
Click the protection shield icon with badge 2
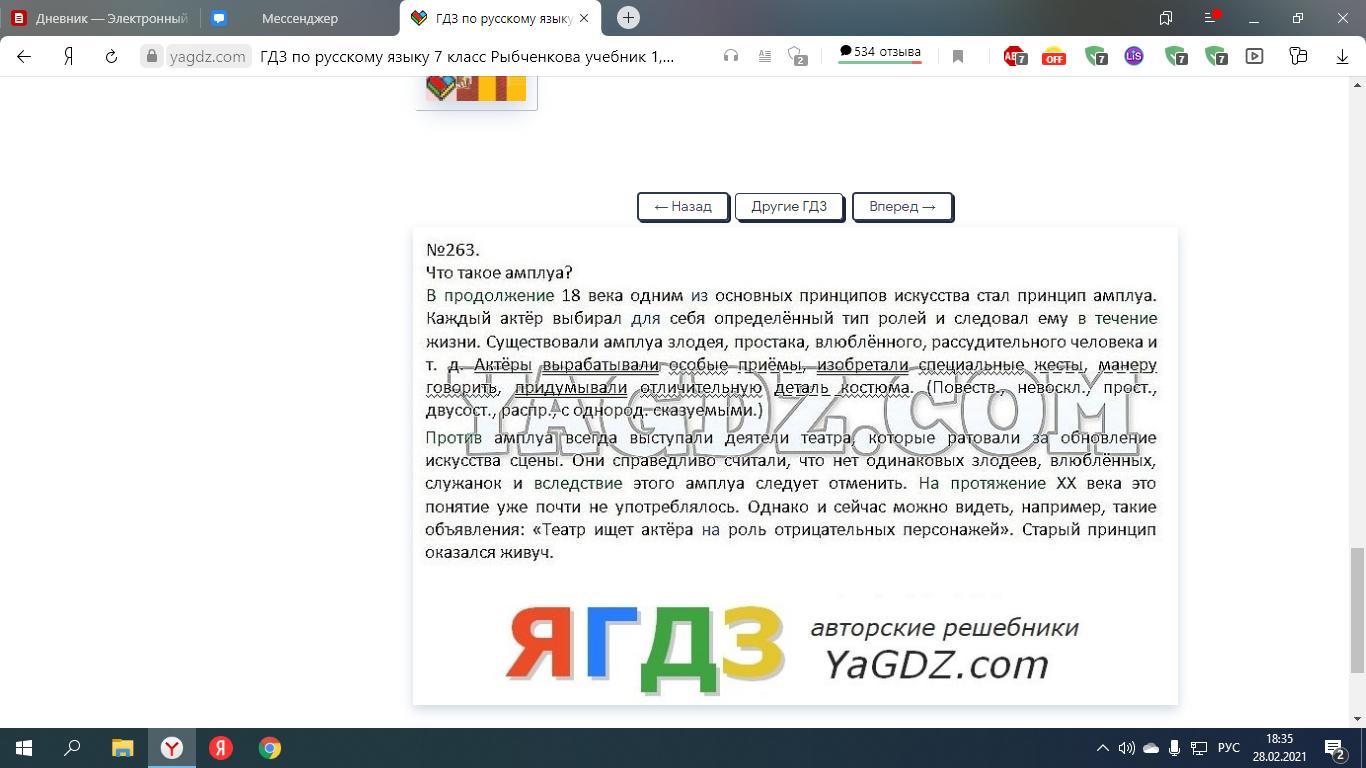click(x=797, y=57)
